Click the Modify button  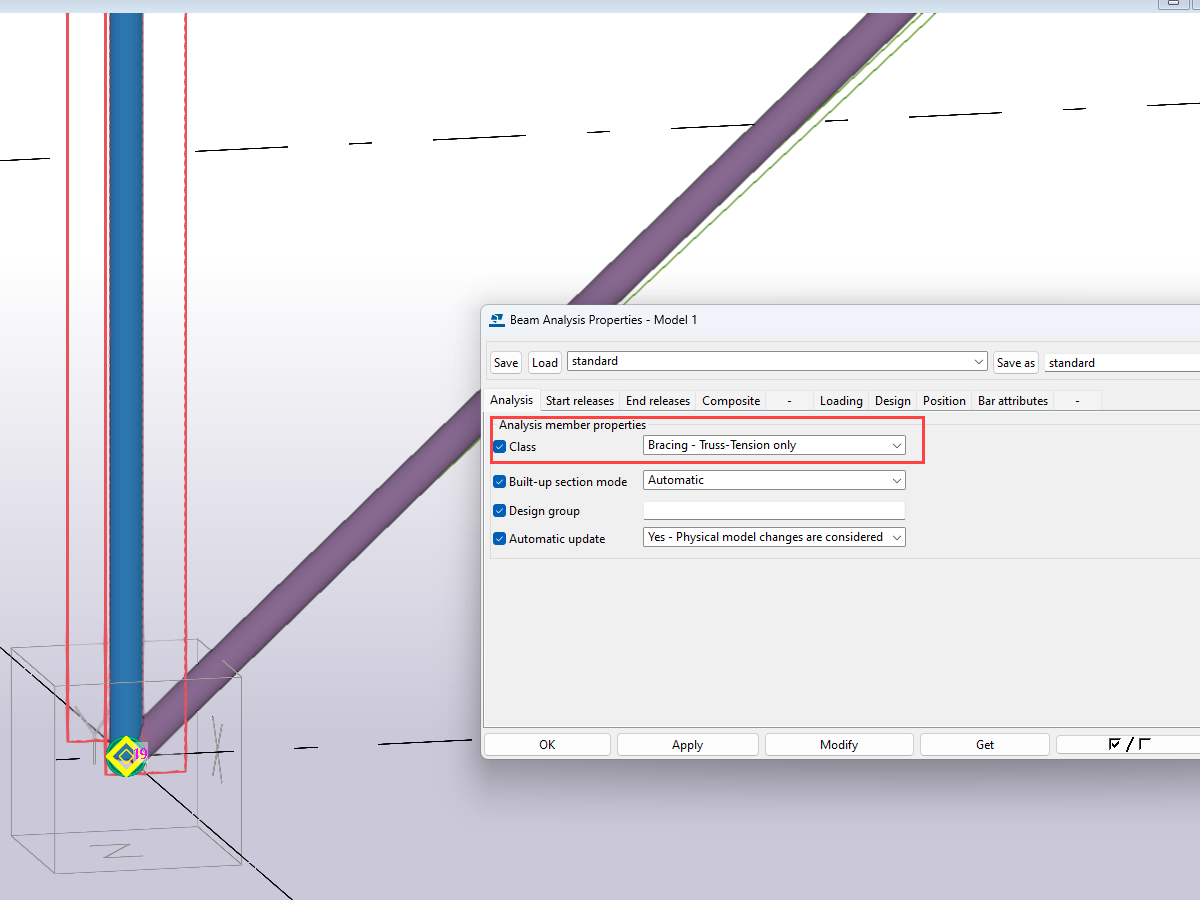pyautogui.click(x=838, y=744)
